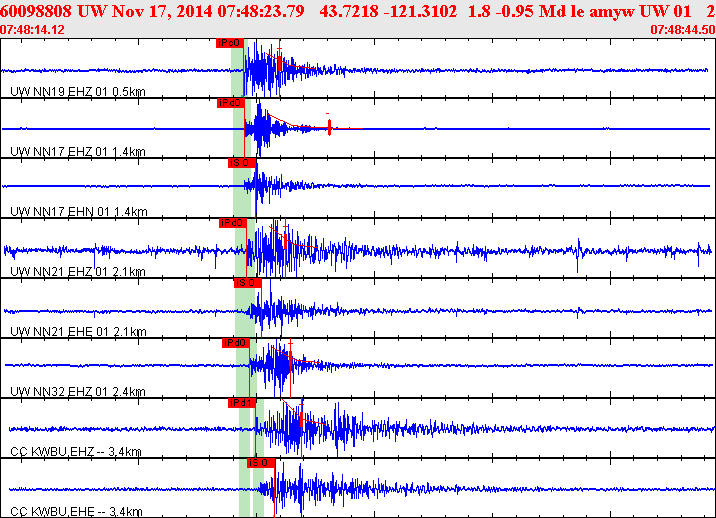Click the label 'UW NN19 EHZ 01 0.5km'
This screenshot has width=716, height=518.
(x=78, y=92)
